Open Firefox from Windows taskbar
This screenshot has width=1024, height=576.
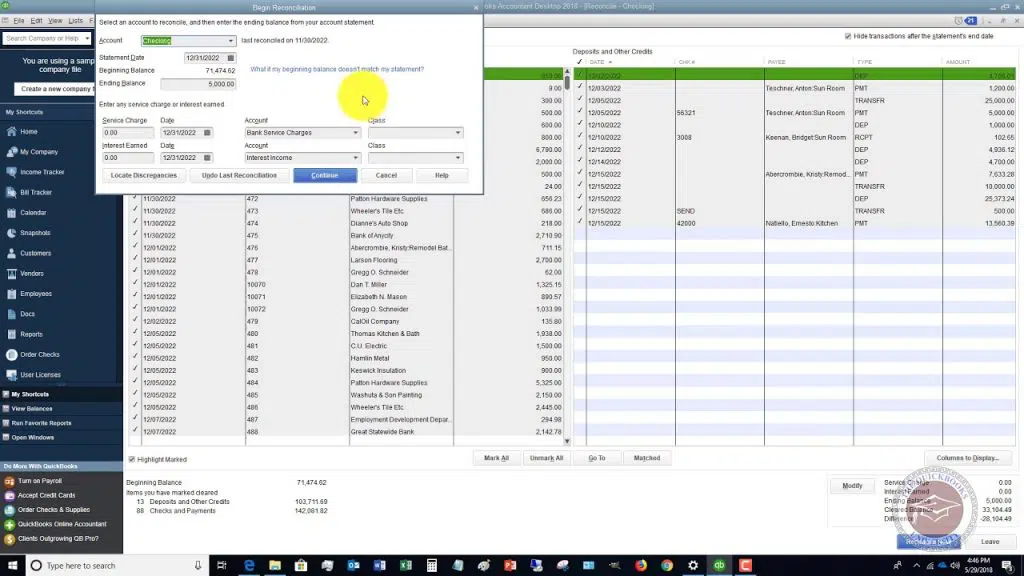click(641, 565)
